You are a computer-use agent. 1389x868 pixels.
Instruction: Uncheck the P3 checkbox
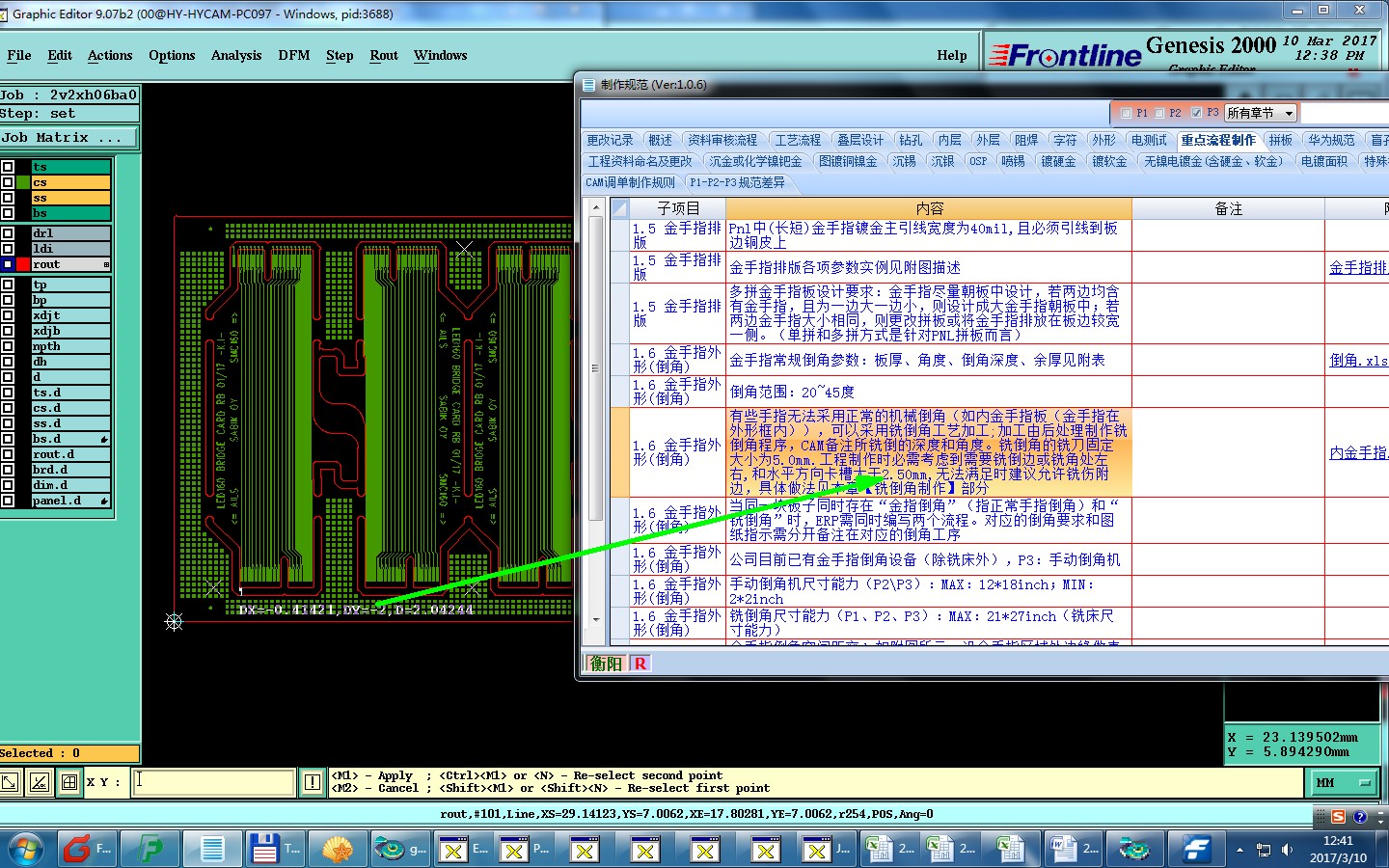tap(1196, 113)
